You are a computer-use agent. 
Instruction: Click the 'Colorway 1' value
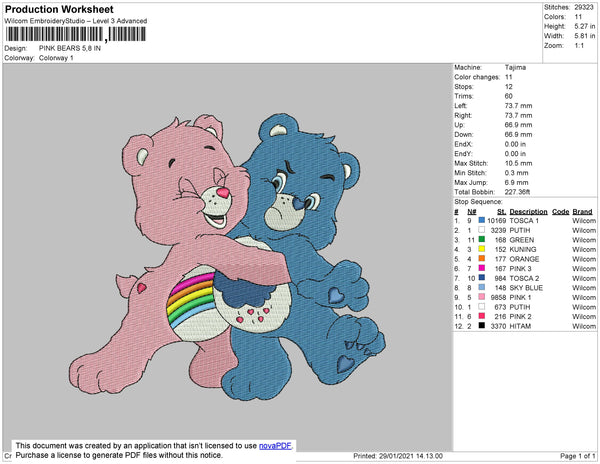tap(56, 58)
